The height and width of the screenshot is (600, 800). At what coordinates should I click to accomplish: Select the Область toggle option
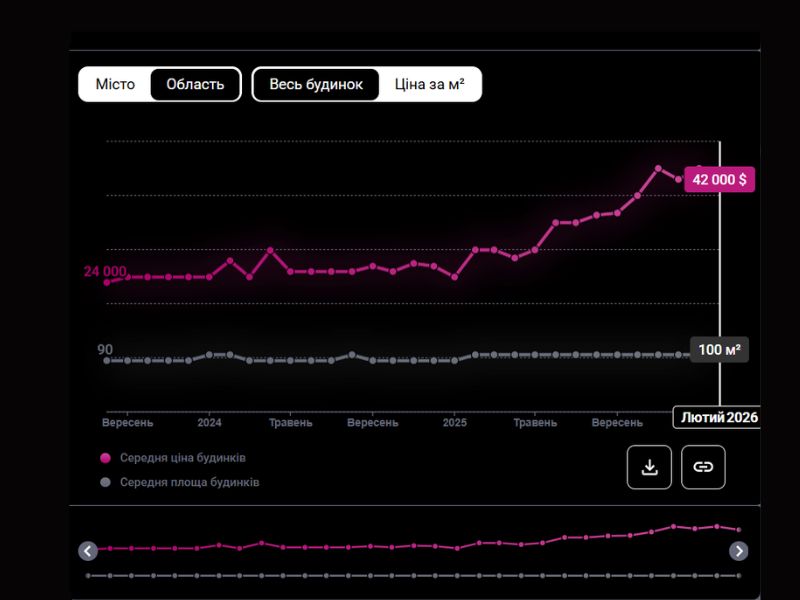point(195,84)
